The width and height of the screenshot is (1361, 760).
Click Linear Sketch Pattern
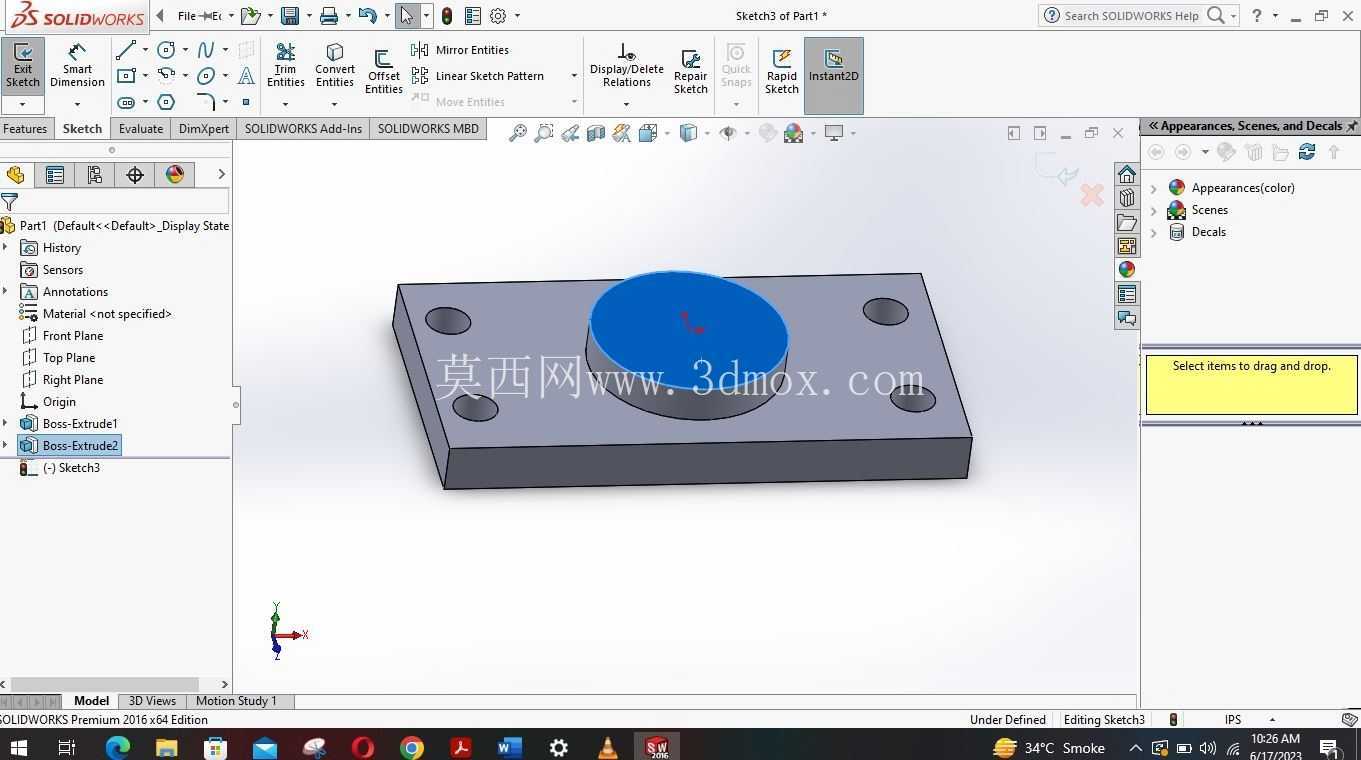point(478,76)
